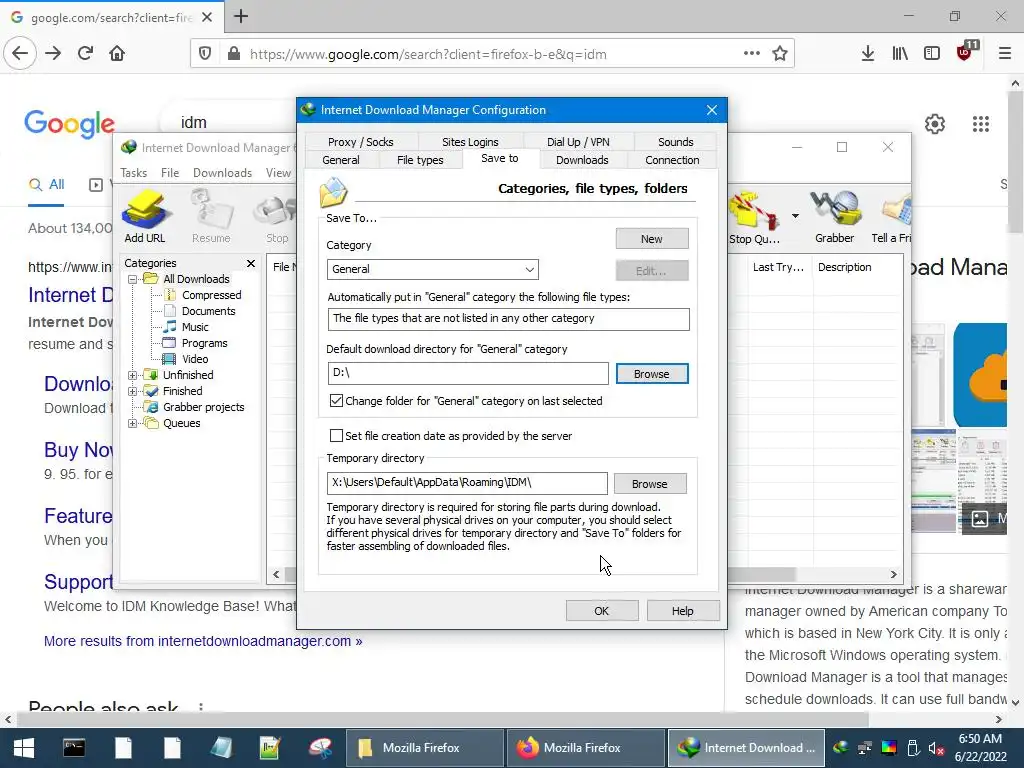The width and height of the screenshot is (1024, 768).
Task: Go to Firefox home page
Action: click(x=117, y=54)
